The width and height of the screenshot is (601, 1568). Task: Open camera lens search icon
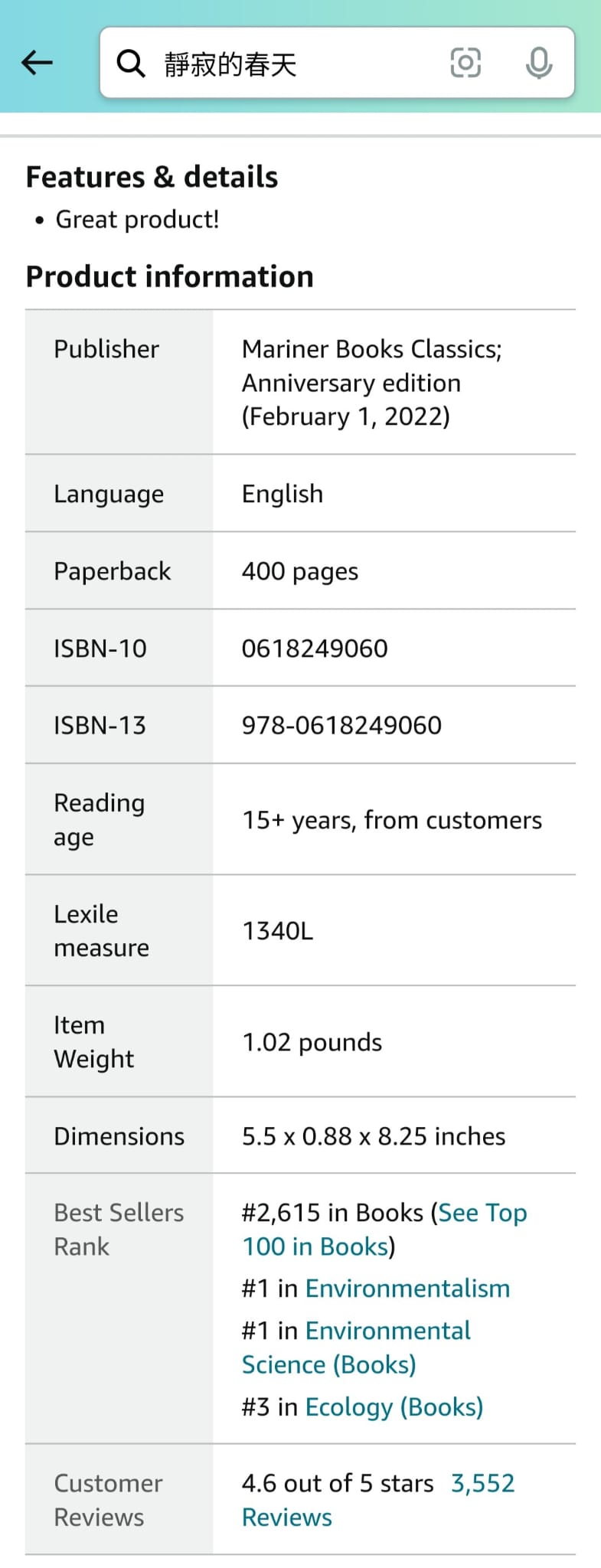465,64
